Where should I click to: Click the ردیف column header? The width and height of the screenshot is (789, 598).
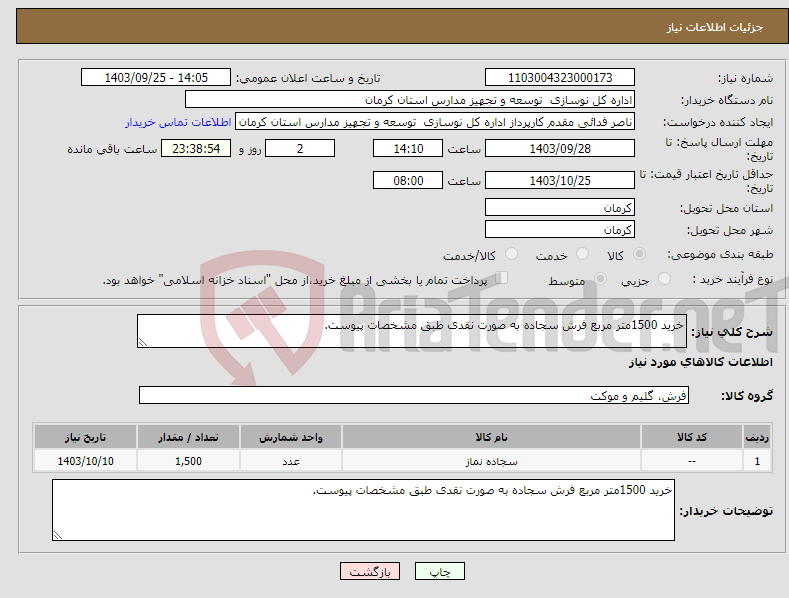click(x=757, y=437)
